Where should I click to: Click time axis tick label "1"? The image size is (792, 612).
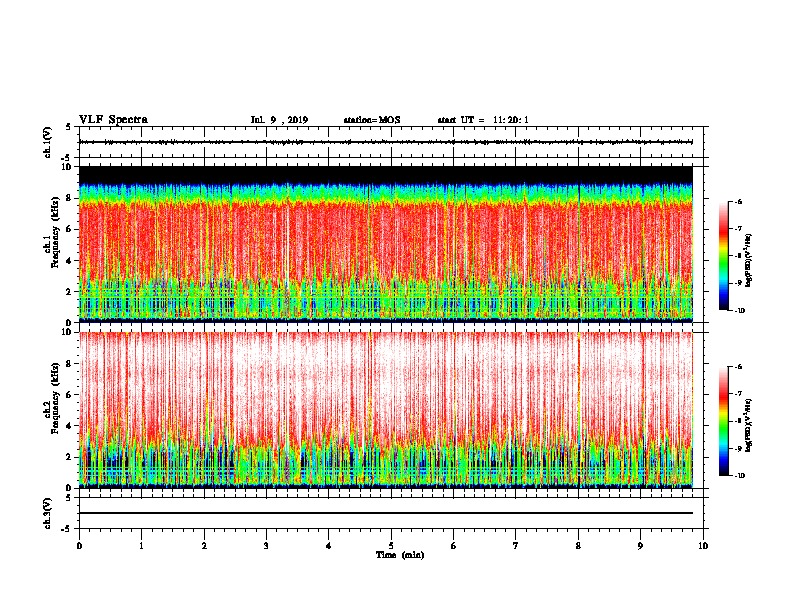click(x=141, y=546)
